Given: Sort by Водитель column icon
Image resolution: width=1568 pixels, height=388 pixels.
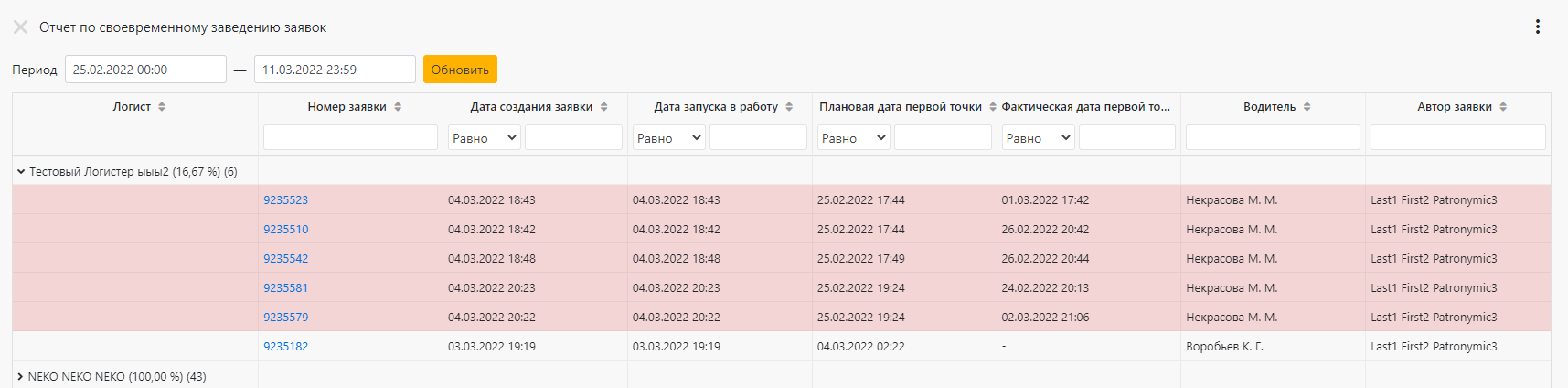Looking at the screenshot, I should (1307, 107).
